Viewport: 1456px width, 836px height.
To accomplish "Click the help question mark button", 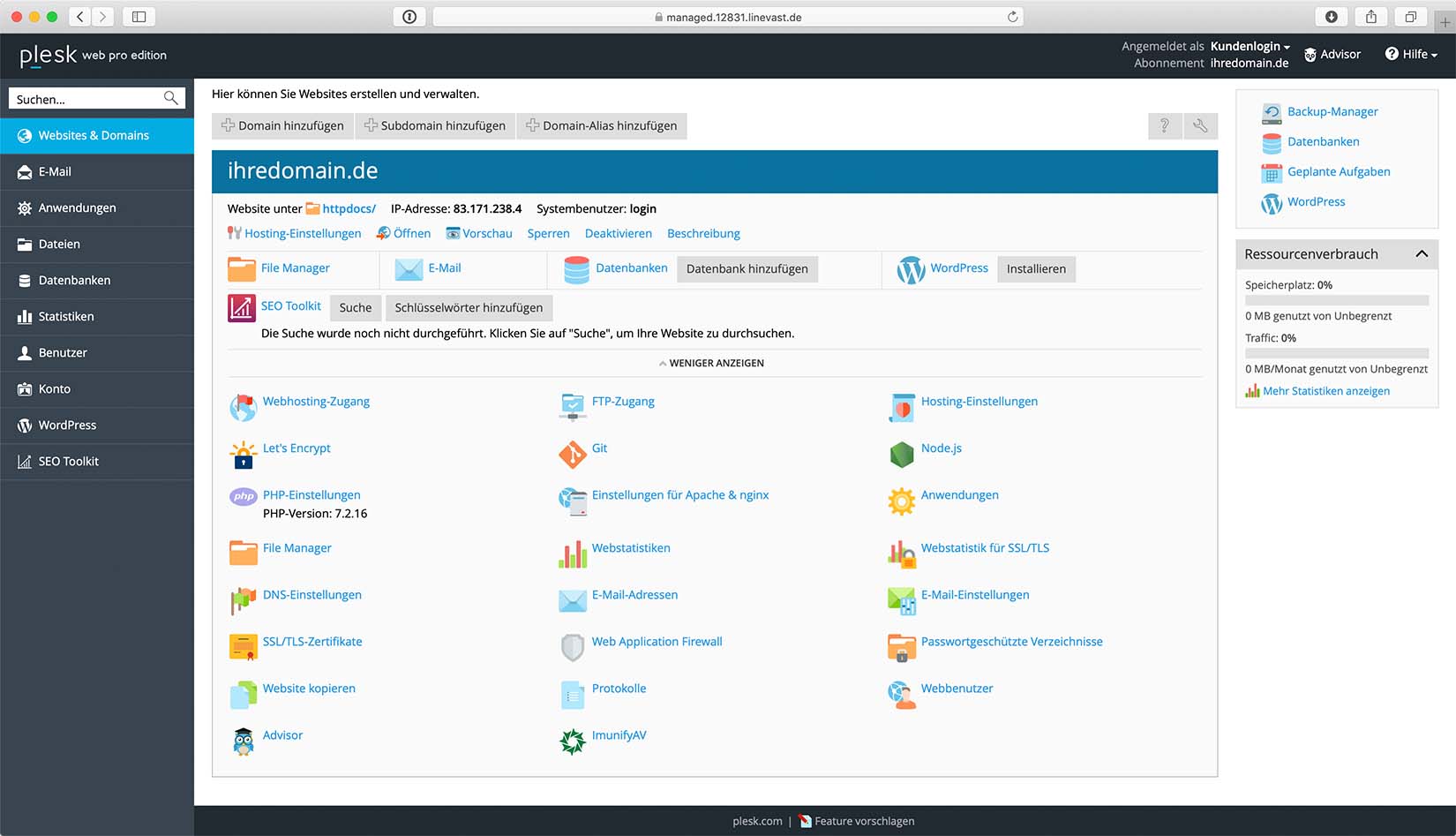I will 1165,126.
